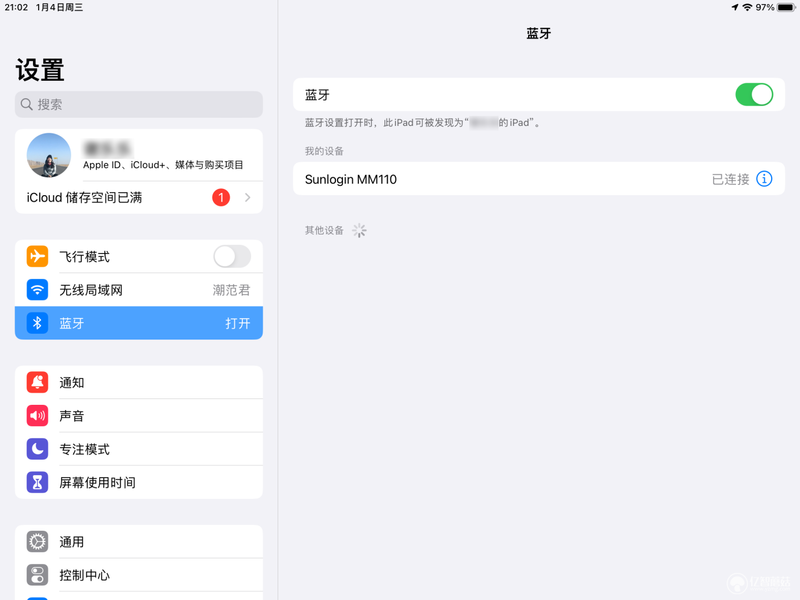The width and height of the screenshot is (800, 600).
Task: Tap the profile avatar photo
Action: coord(48,155)
